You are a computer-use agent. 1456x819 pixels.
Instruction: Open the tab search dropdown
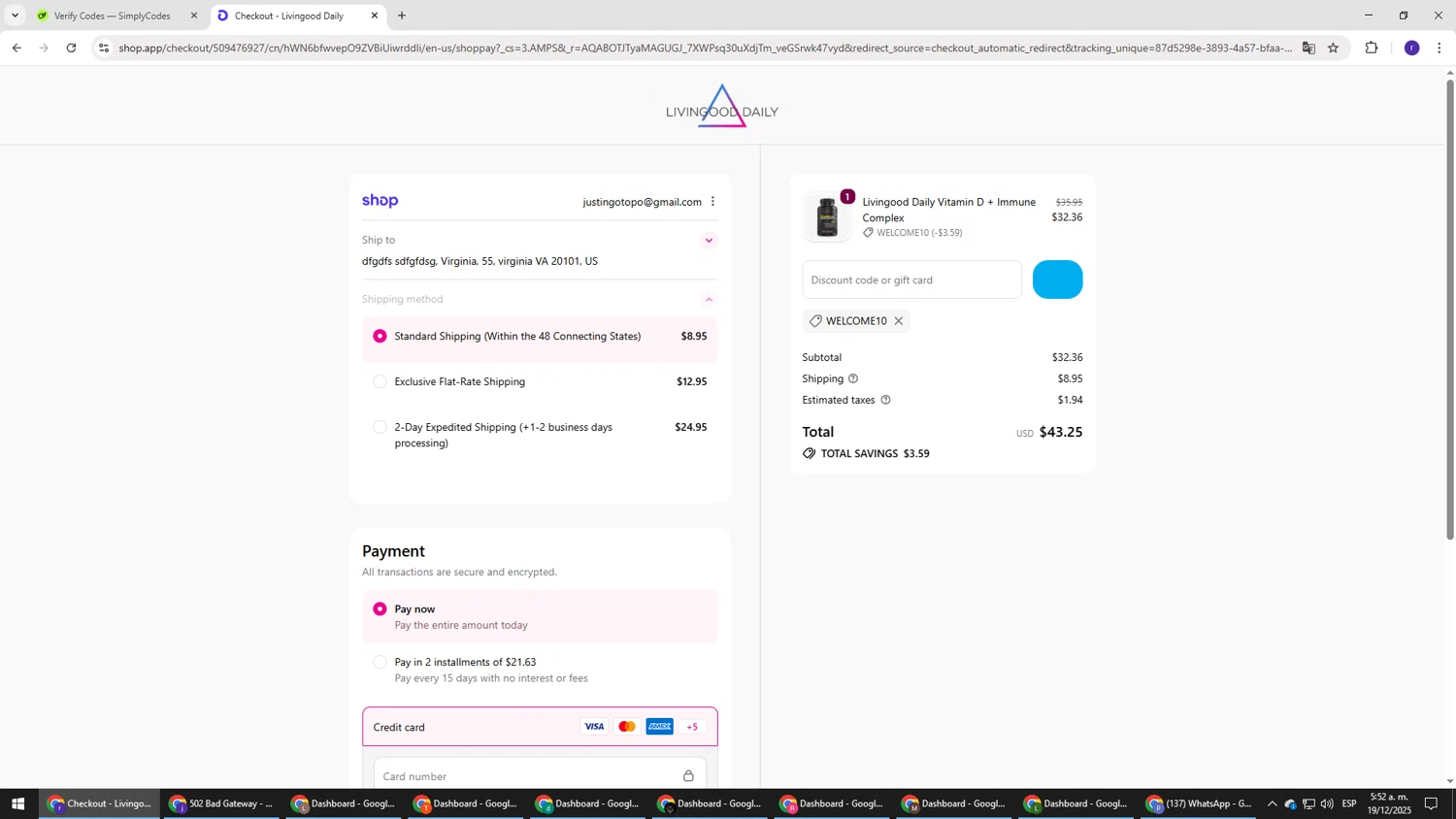[15, 16]
